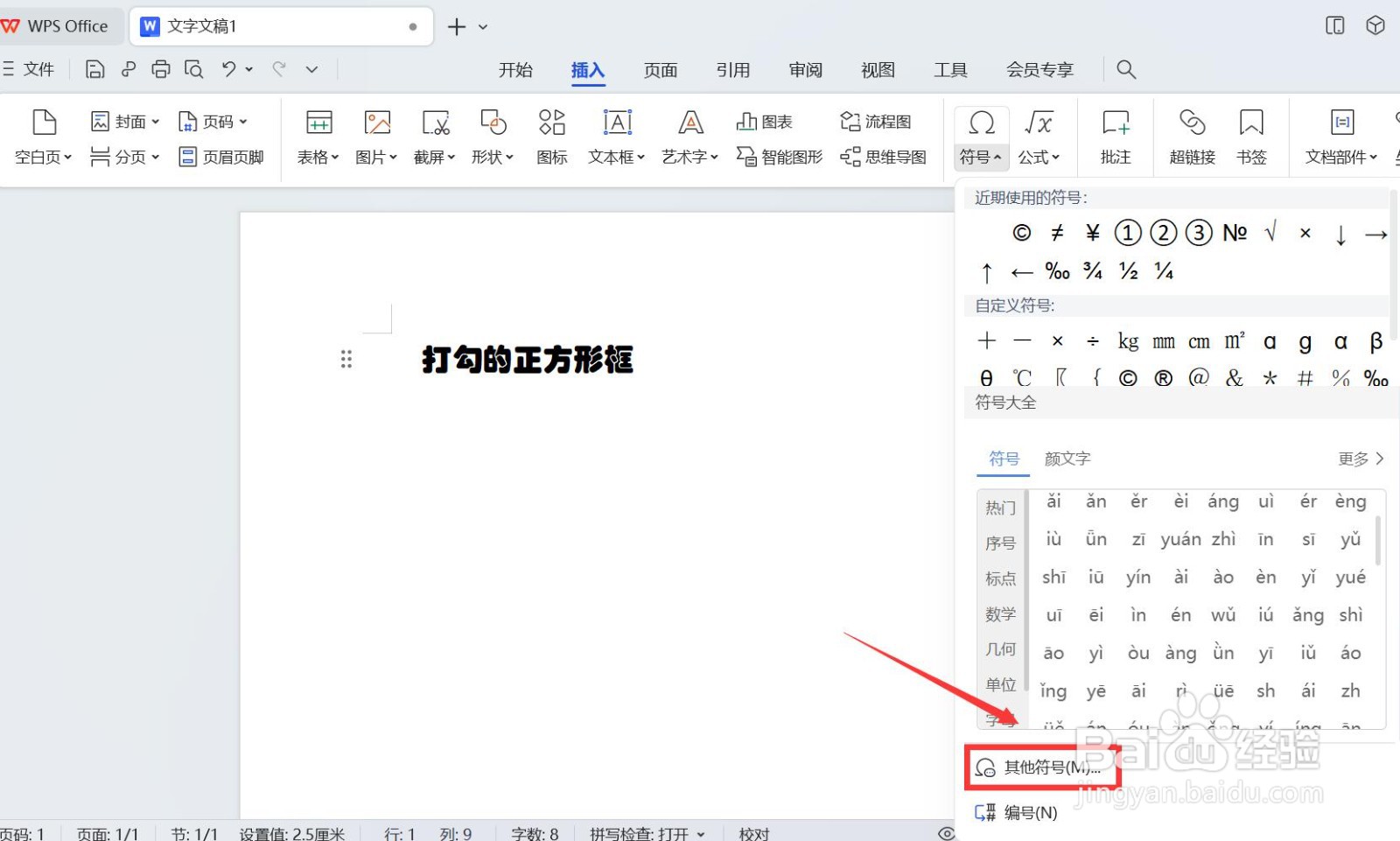Click the 编号(N) option
The width and height of the screenshot is (1400, 841).
(x=1031, y=812)
